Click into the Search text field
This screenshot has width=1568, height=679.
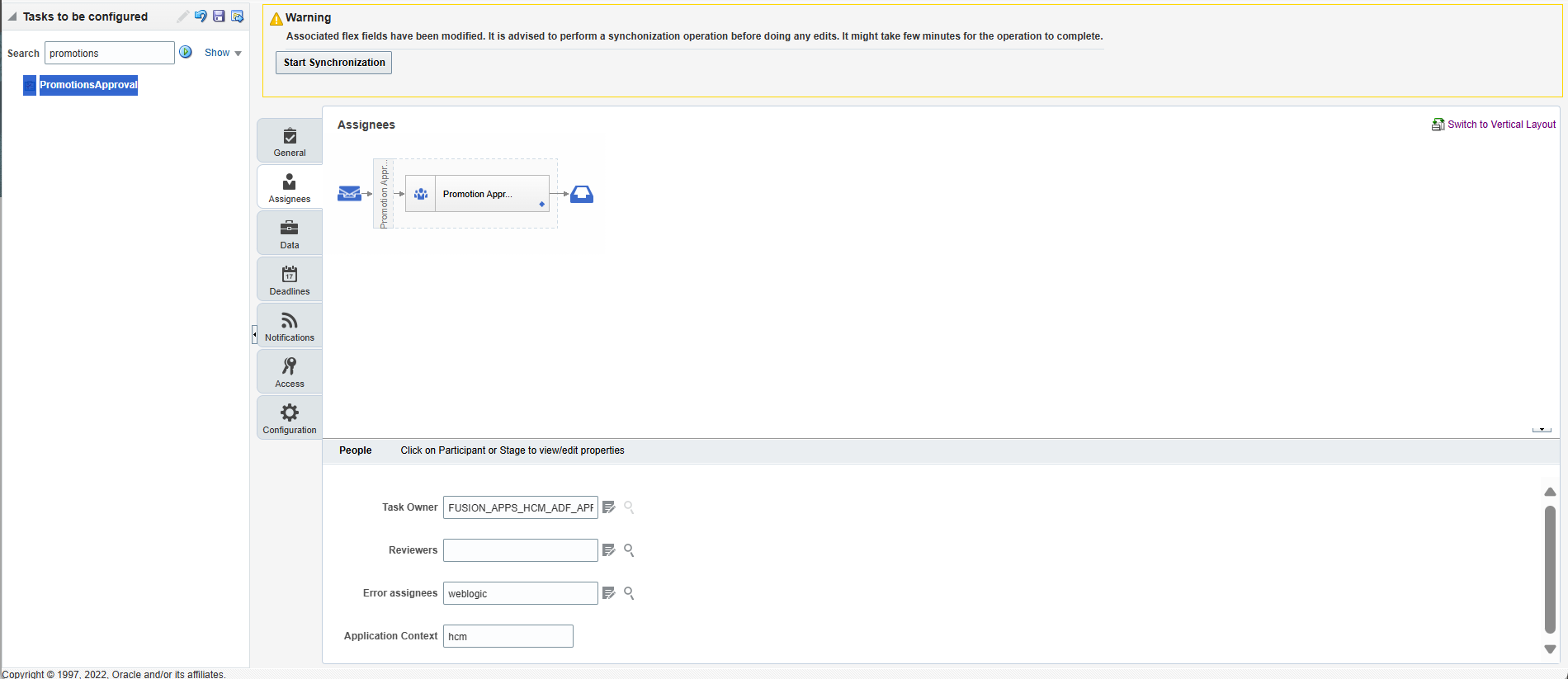click(x=110, y=53)
